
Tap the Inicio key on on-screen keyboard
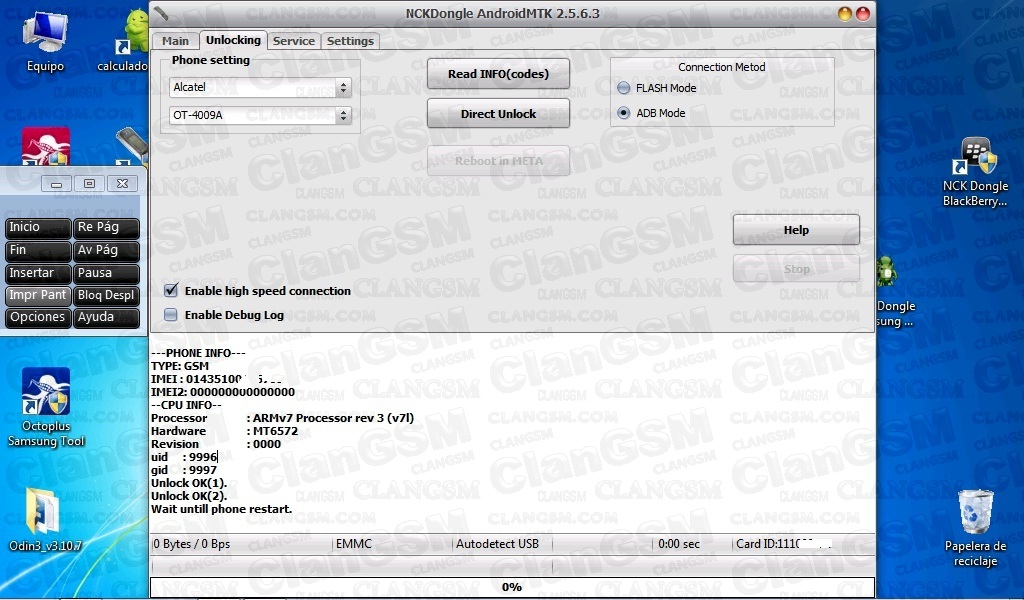38,227
